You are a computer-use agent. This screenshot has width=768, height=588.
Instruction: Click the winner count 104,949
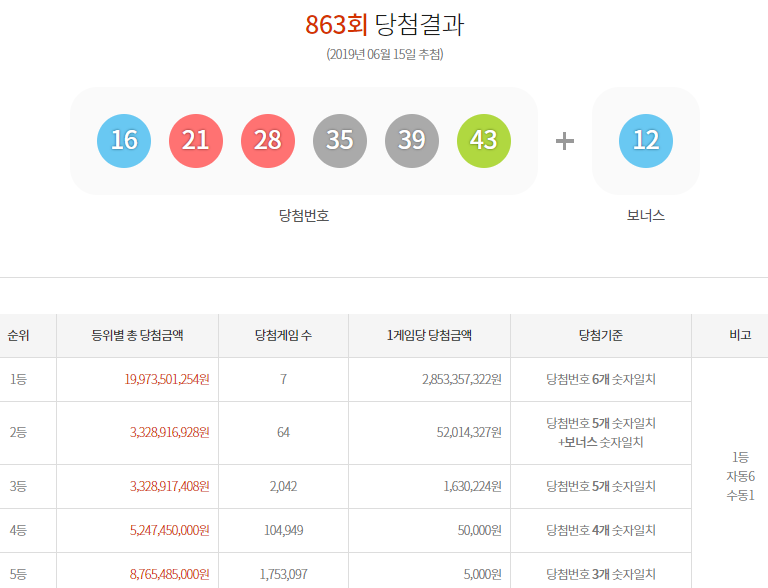[284, 530]
